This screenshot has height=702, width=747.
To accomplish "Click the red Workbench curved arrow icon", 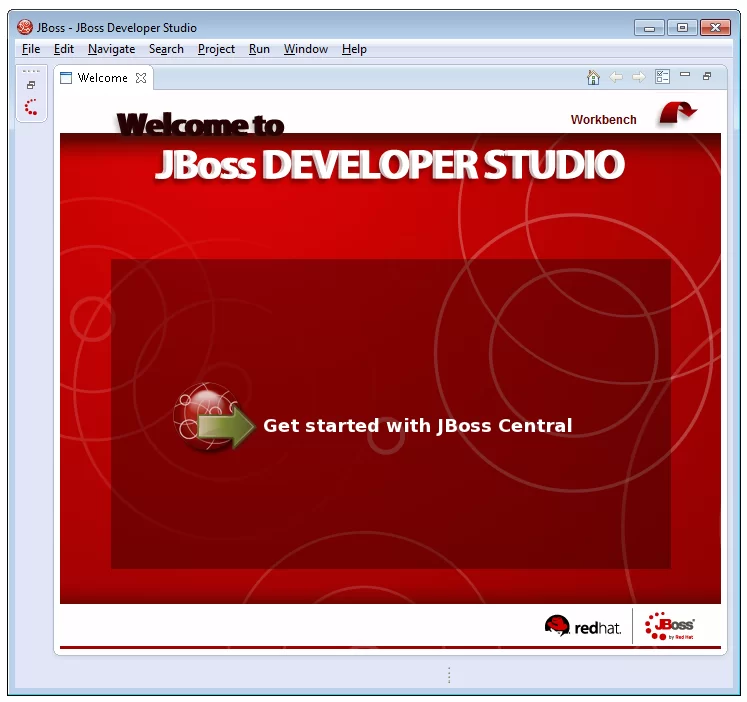I will pos(677,113).
